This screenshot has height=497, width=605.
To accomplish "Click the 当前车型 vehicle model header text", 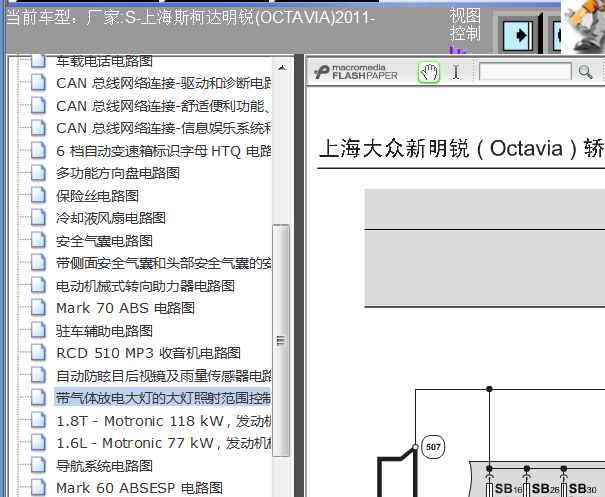I will pyautogui.click(x=191, y=18).
